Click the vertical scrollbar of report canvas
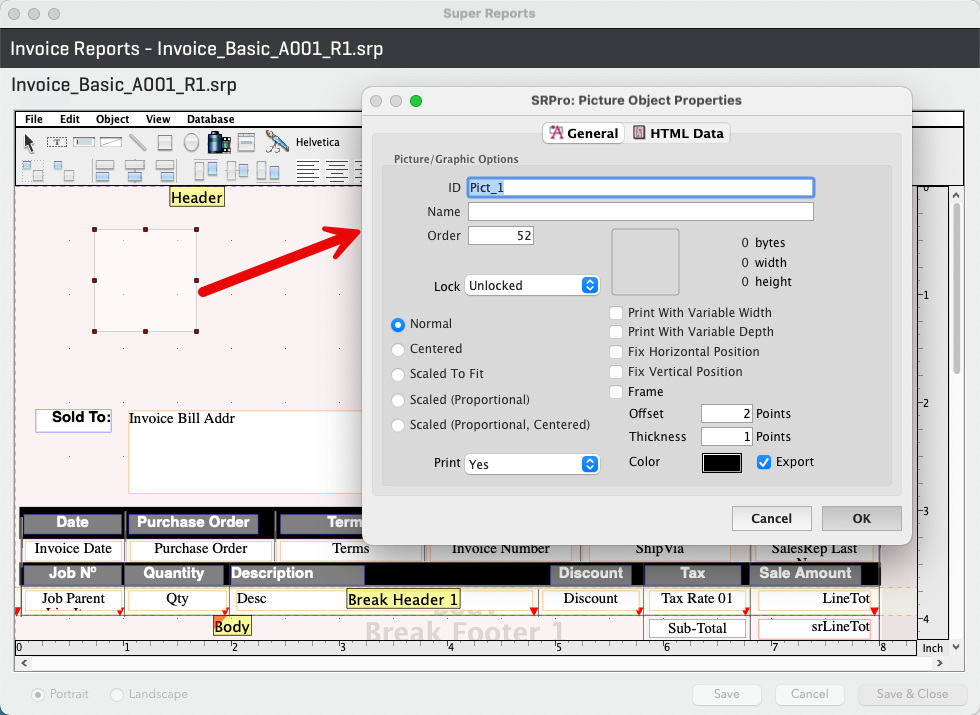This screenshot has width=980, height=715. coord(956,288)
